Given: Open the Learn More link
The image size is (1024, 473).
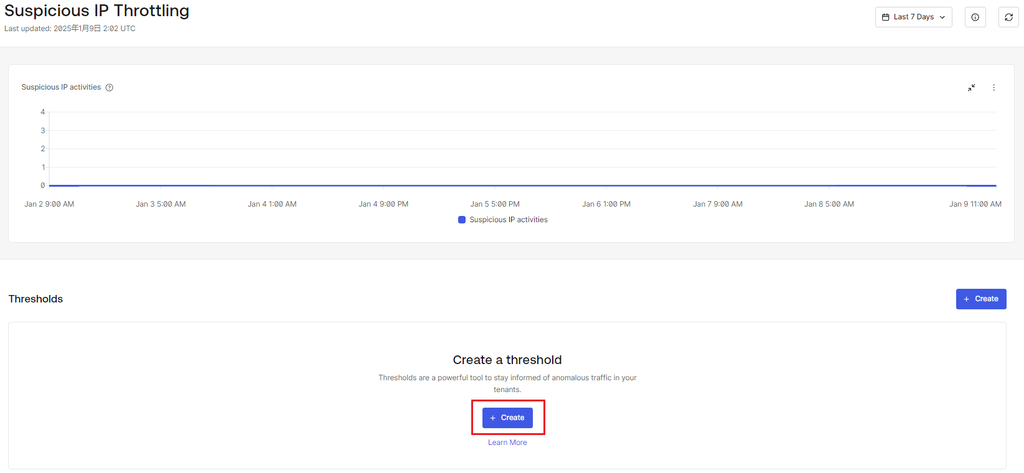Looking at the screenshot, I should click(x=507, y=442).
